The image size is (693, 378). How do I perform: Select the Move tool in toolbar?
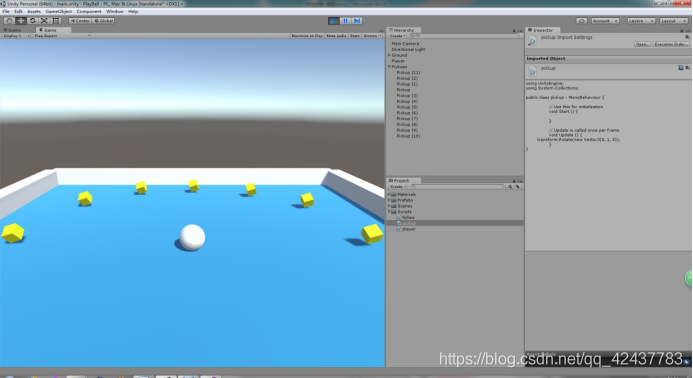coord(21,21)
